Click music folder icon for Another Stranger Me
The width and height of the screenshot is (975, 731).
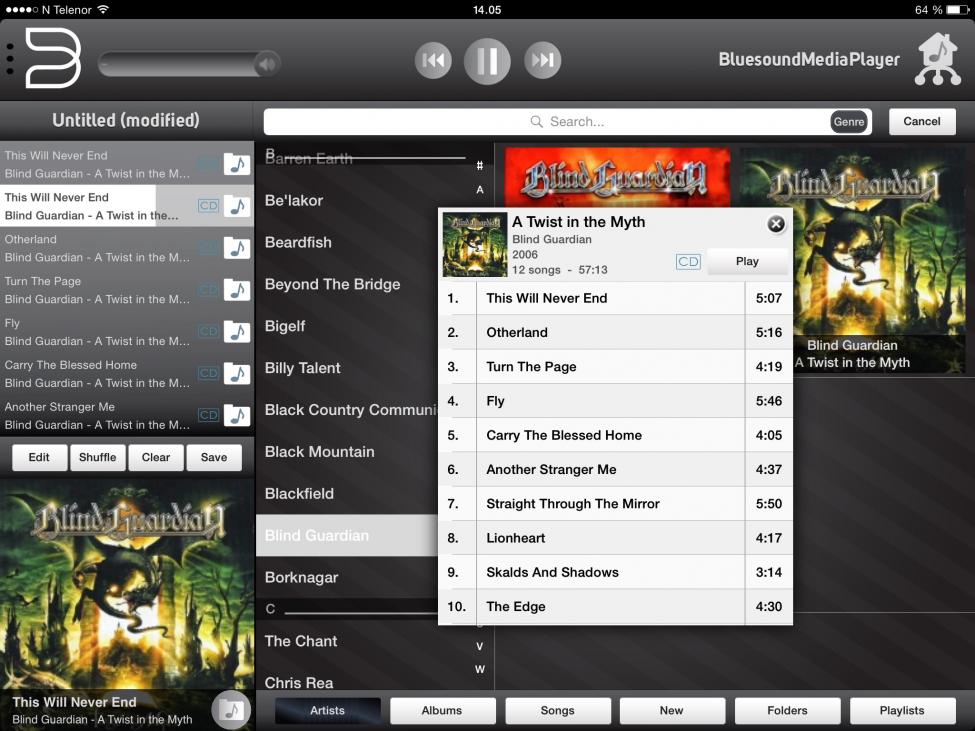(237, 415)
